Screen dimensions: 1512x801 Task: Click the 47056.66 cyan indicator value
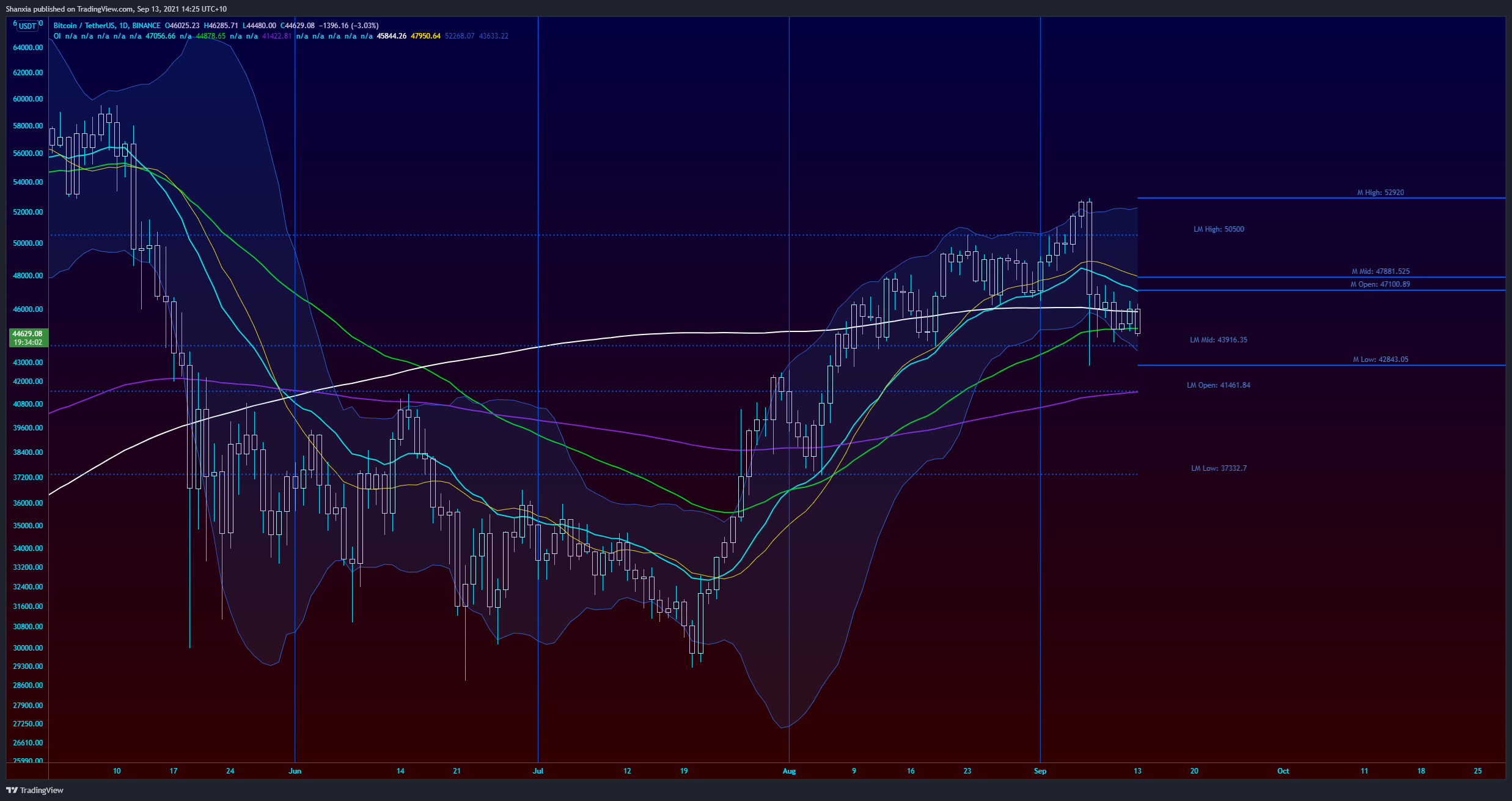pos(160,36)
